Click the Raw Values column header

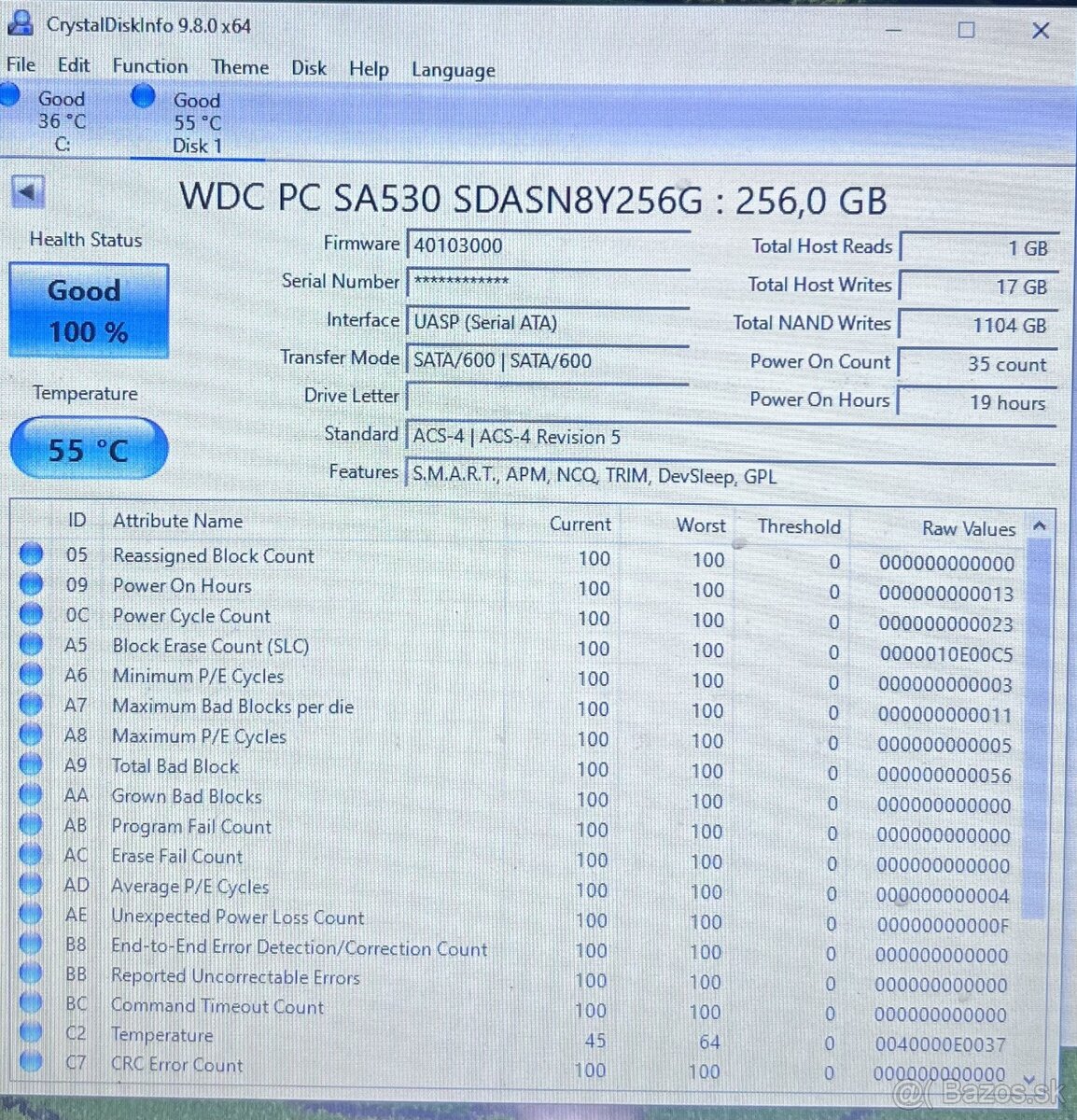coord(969,528)
